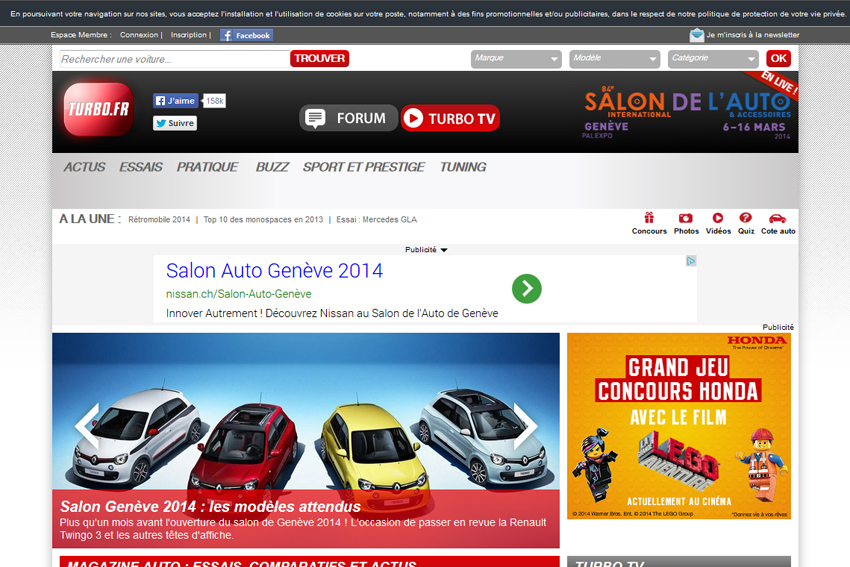This screenshot has height=567, width=850.
Task: Open the ACTUS menu
Action: (x=84, y=167)
